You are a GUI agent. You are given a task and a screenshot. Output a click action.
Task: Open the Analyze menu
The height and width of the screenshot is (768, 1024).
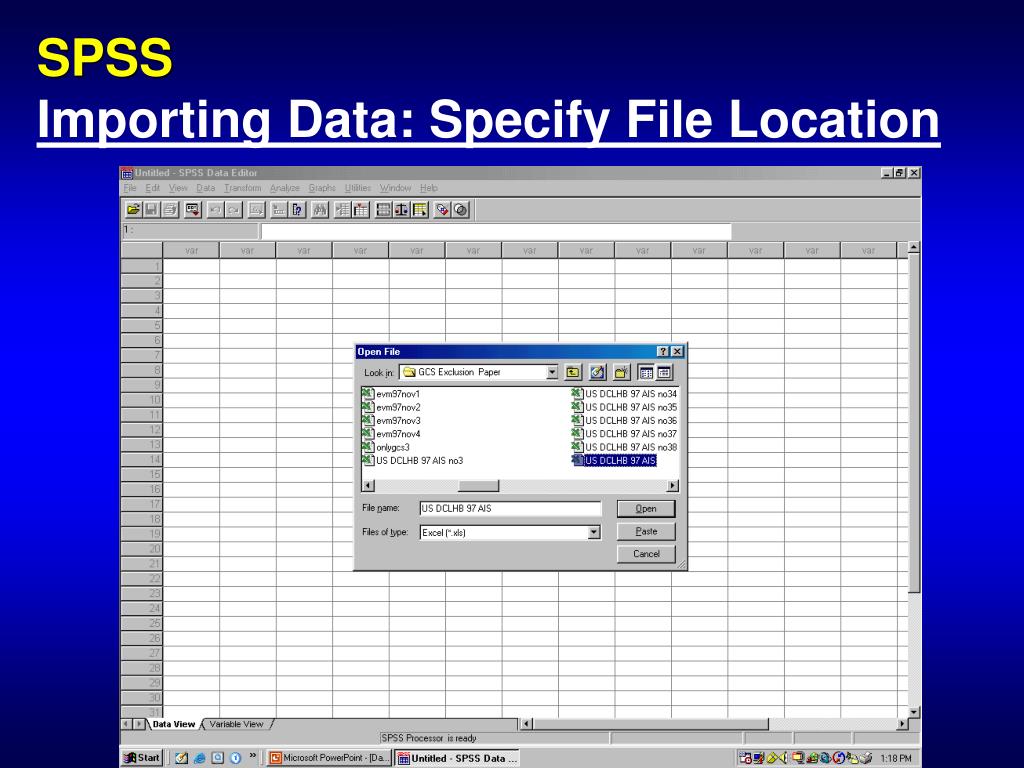285,188
